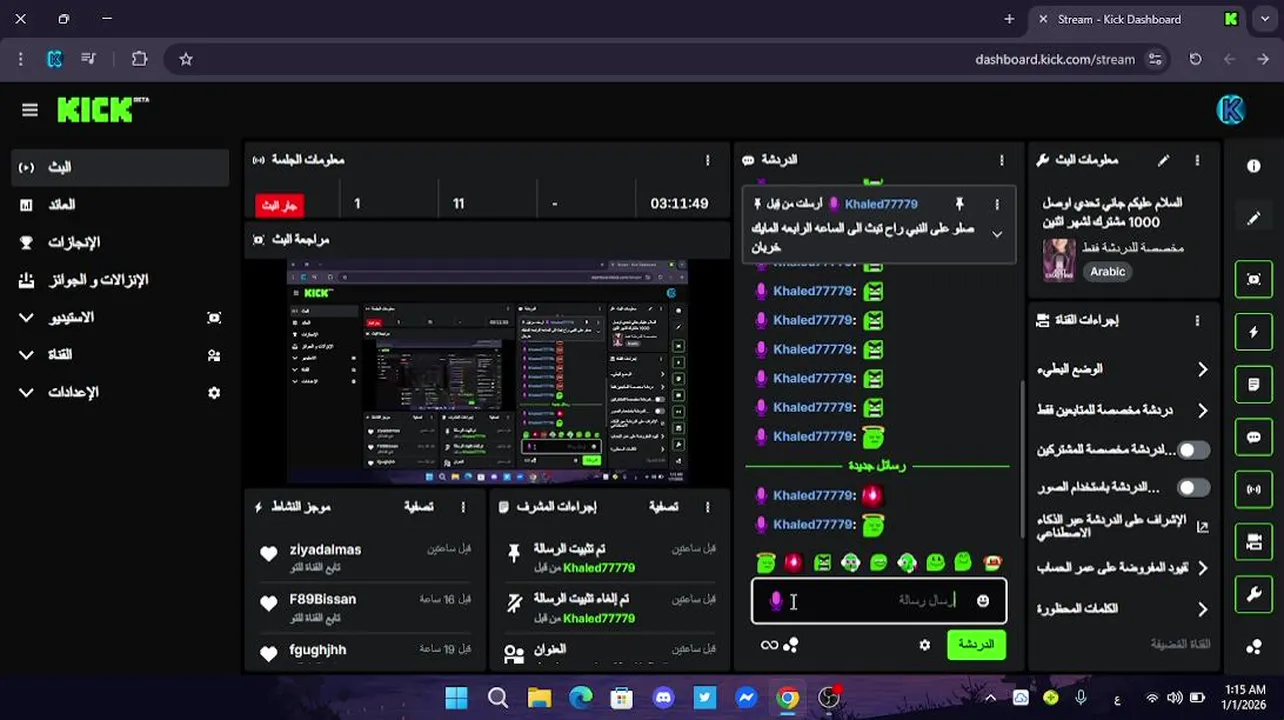Toggle the broadcast session info widget icon
The width and height of the screenshot is (1284, 720).
(x=1253, y=489)
